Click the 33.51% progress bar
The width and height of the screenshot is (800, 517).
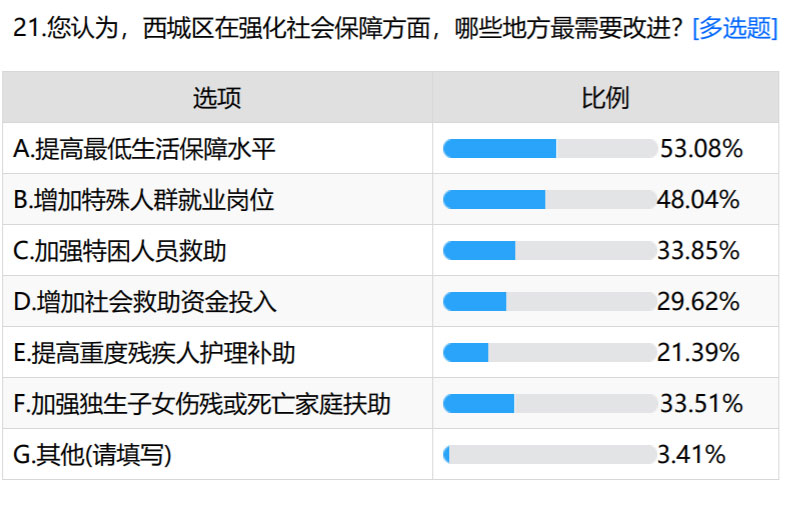tap(550, 404)
